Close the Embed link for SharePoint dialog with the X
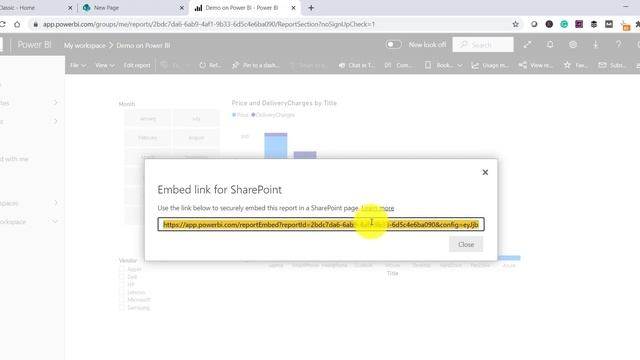 point(485,172)
